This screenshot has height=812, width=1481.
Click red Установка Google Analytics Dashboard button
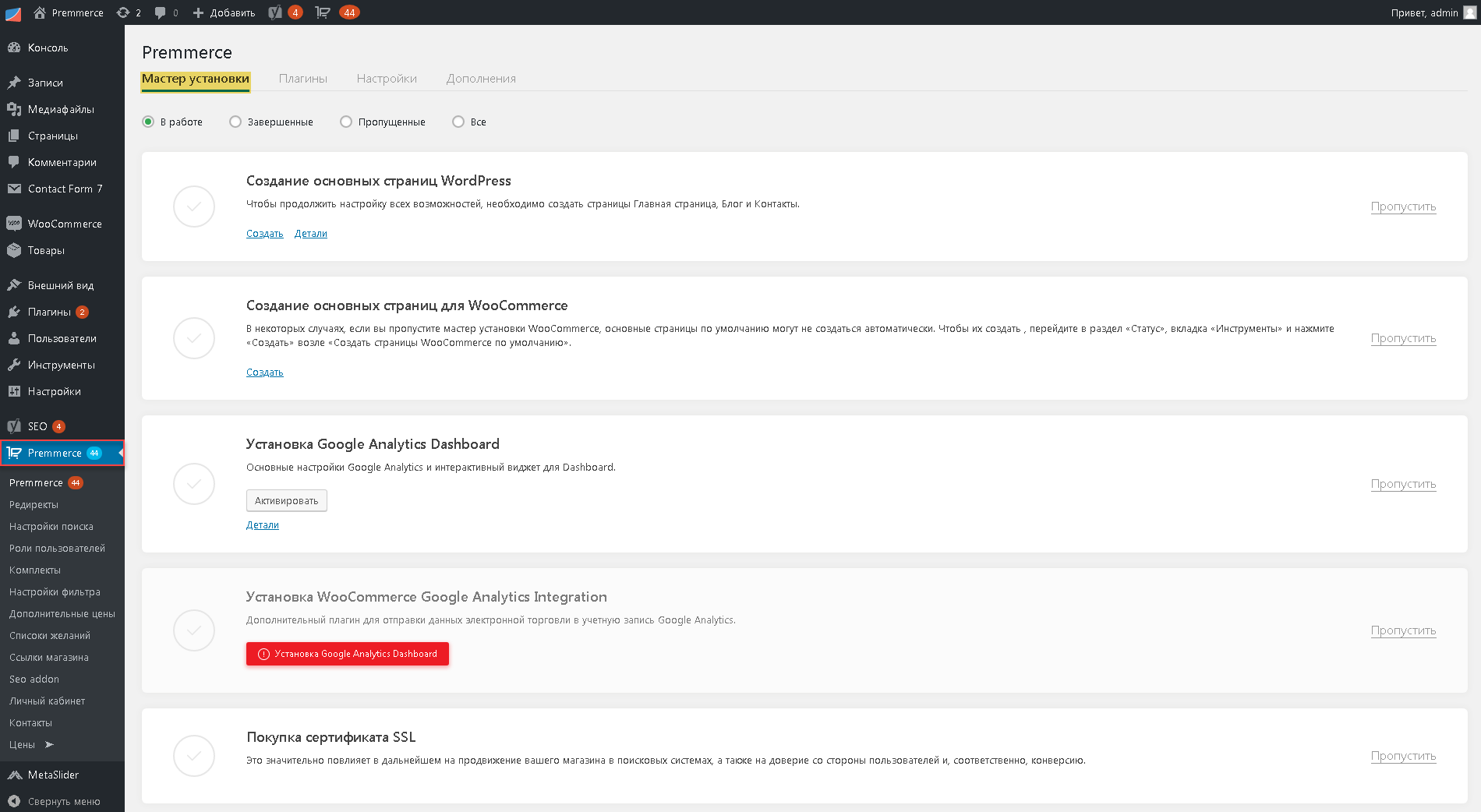point(348,654)
